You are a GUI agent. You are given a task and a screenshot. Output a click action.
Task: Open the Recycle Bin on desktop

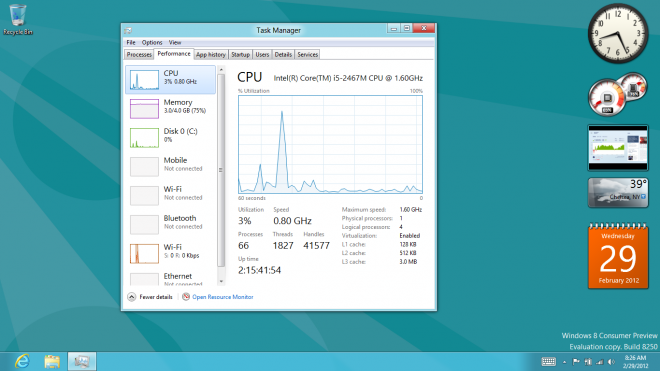[18, 19]
